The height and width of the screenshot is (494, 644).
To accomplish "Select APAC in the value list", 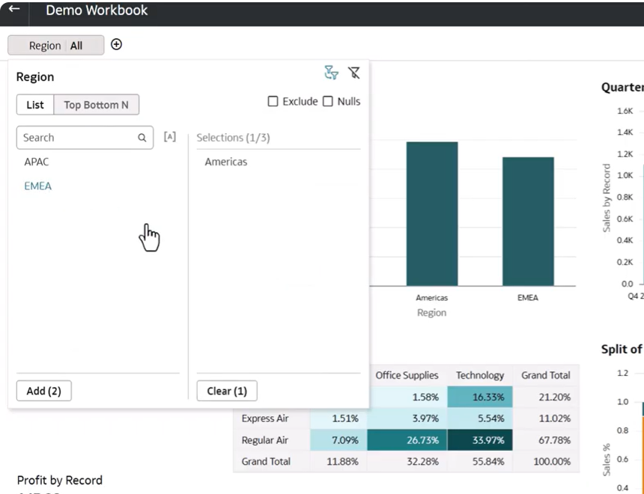I will (x=37, y=162).
